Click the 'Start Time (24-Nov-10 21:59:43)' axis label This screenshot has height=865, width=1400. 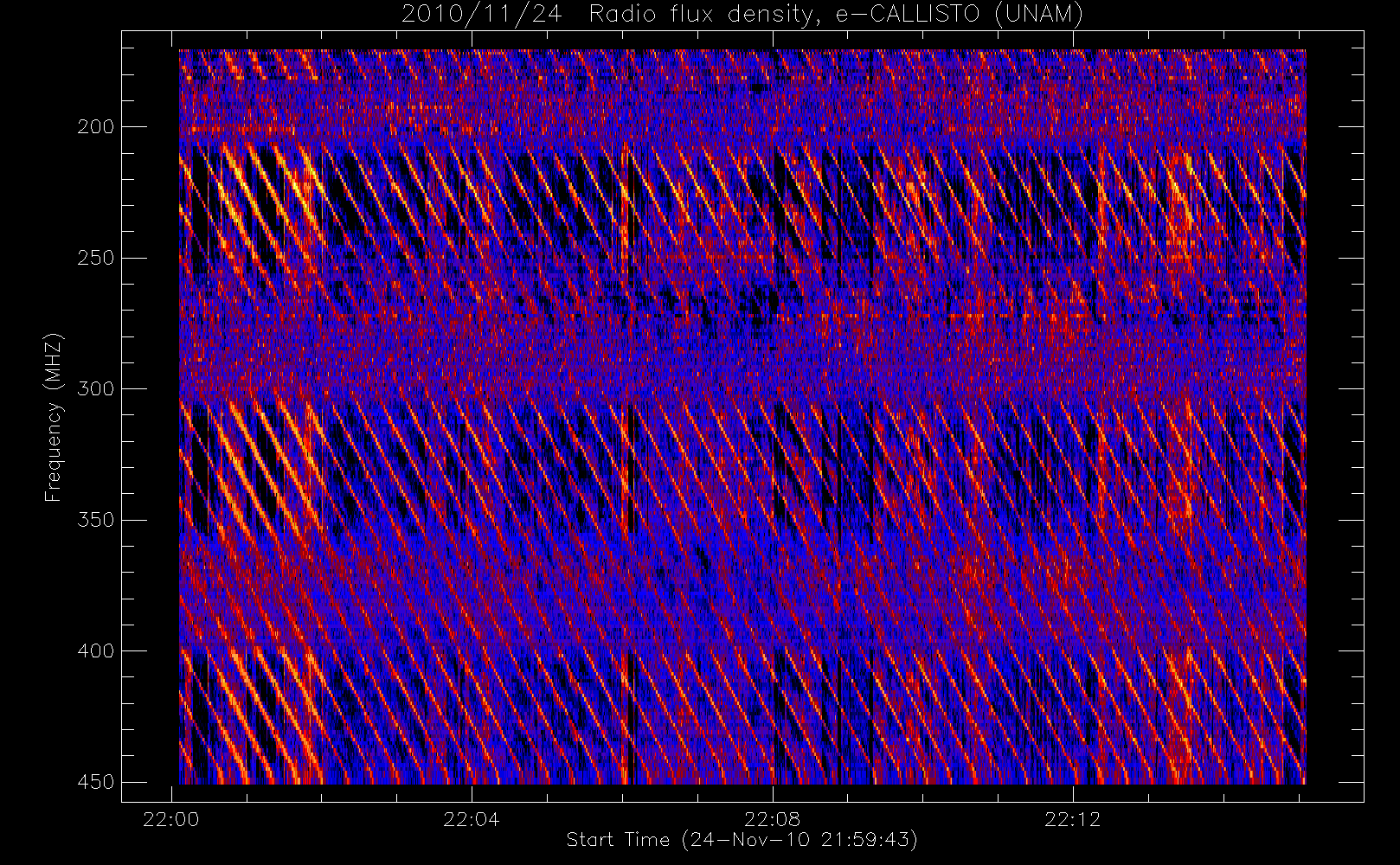(742, 839)
